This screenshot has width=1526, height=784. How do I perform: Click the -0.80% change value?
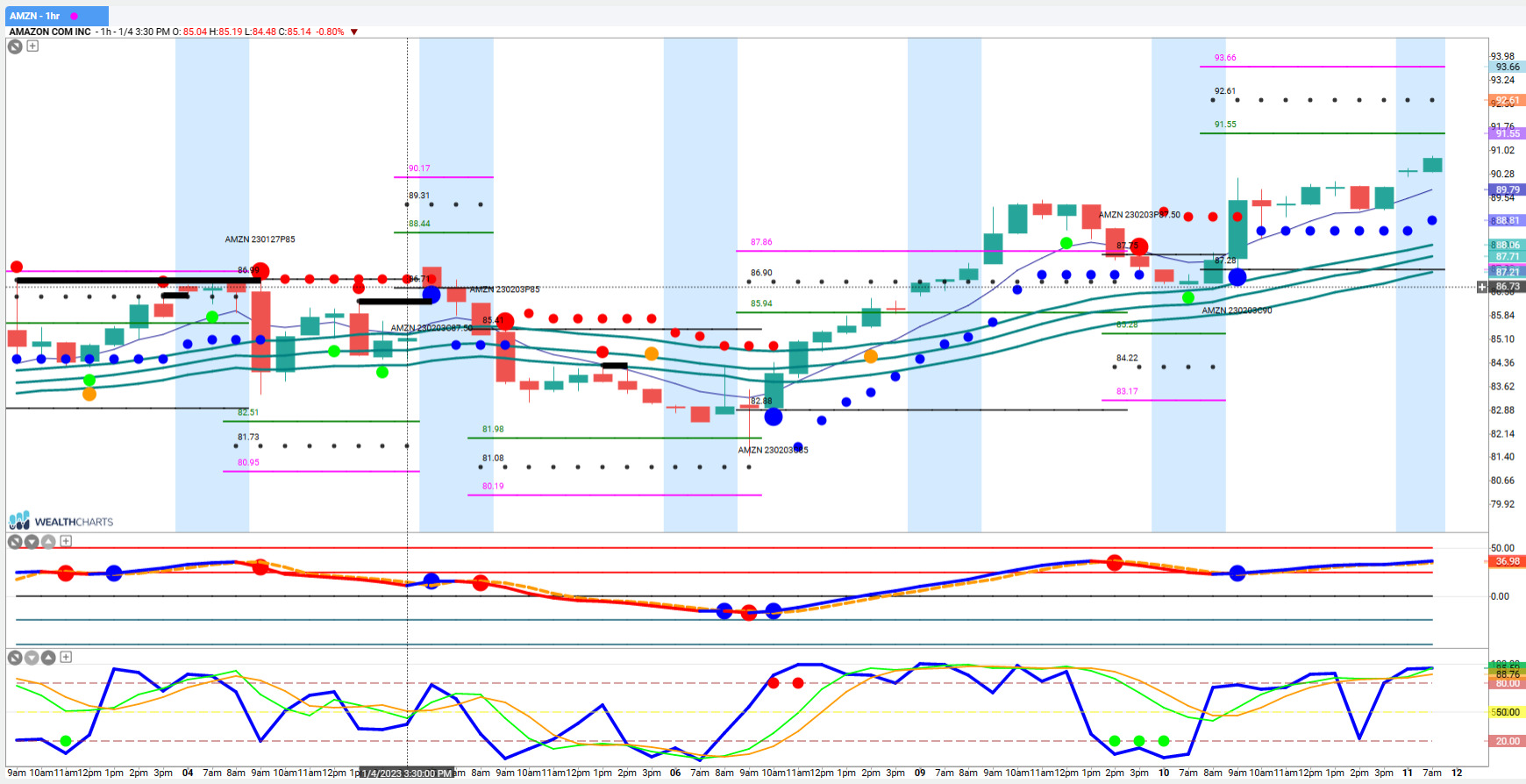(x=330, y=32)
